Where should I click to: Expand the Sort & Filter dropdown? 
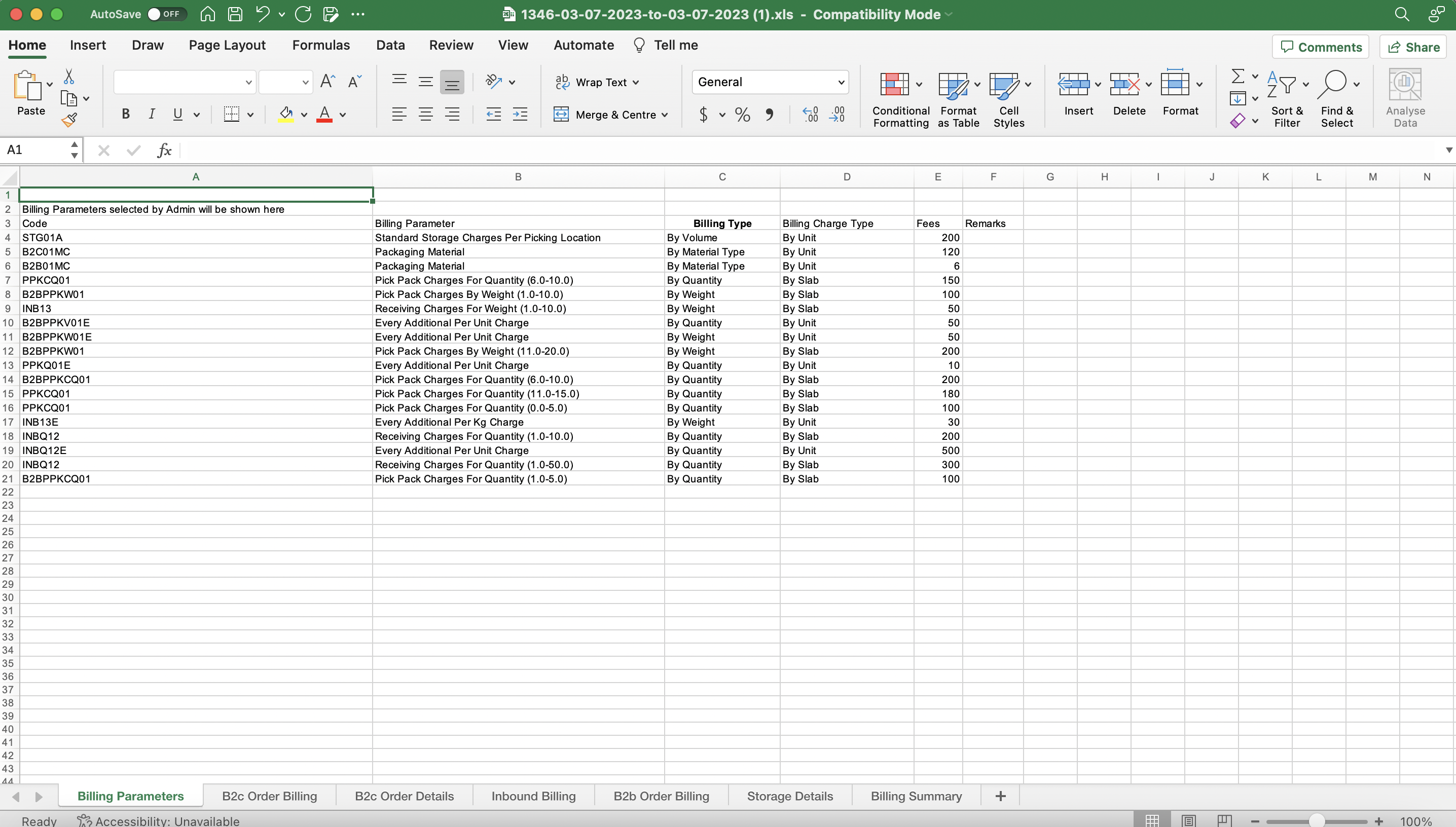point(1306,84)
